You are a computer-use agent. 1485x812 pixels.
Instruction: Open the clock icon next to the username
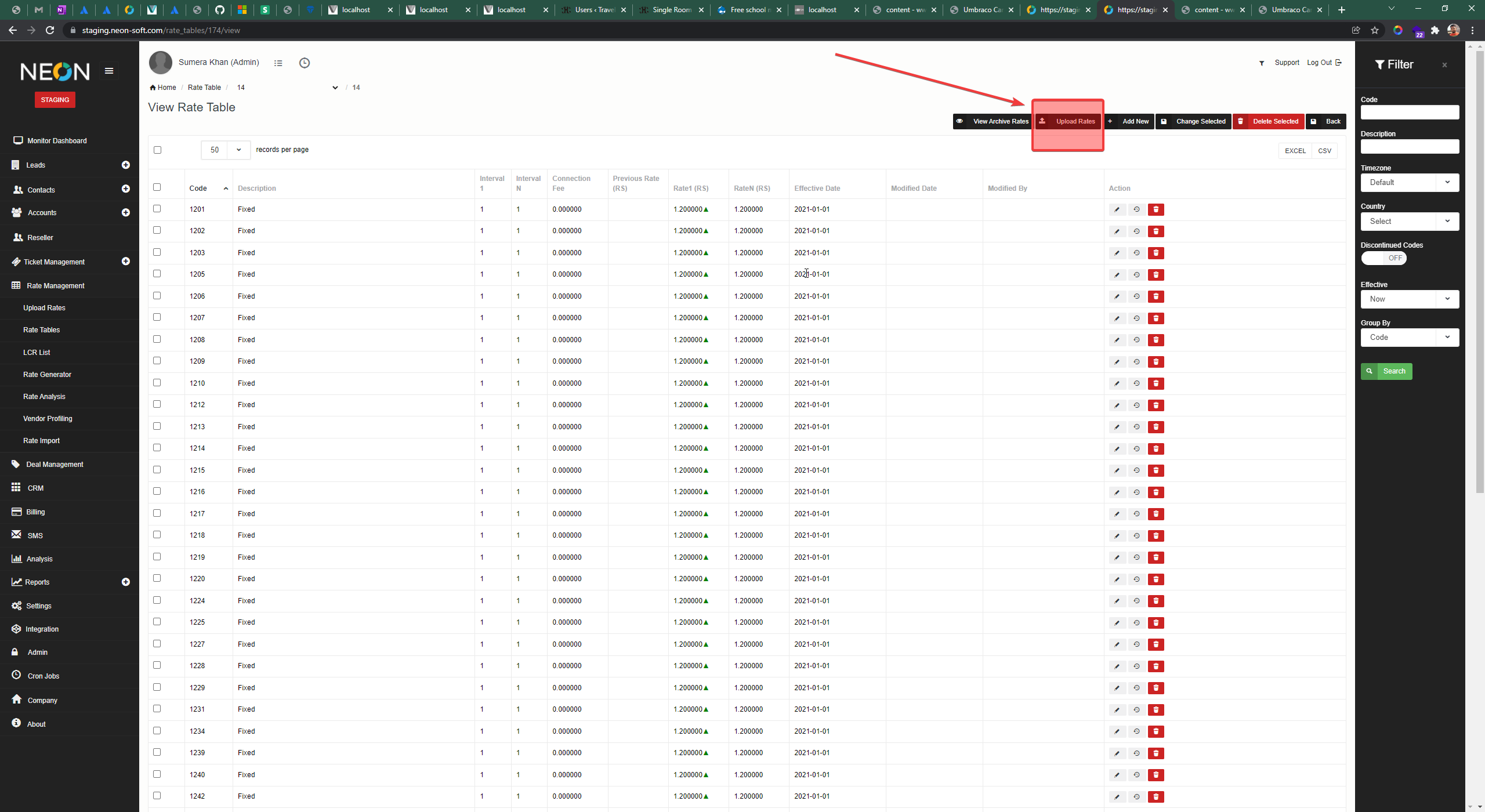[304, 63]
